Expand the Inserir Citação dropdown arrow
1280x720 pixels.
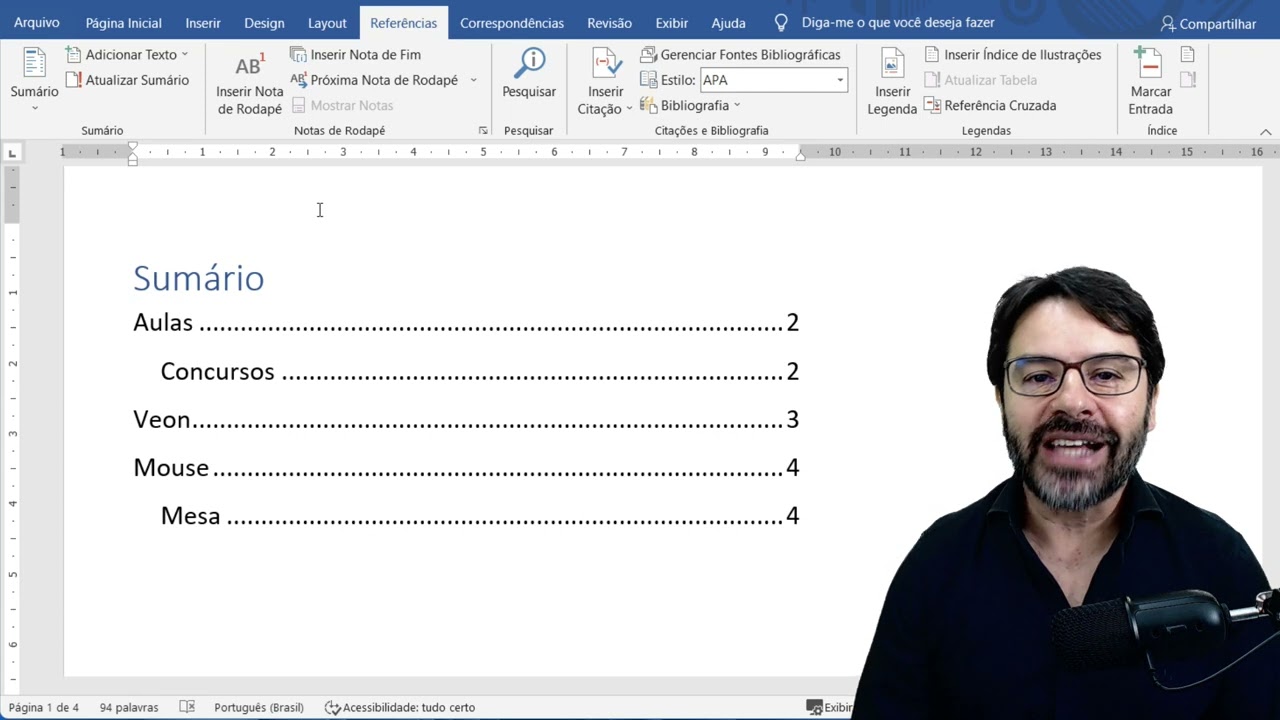click(x=629, y=109)
